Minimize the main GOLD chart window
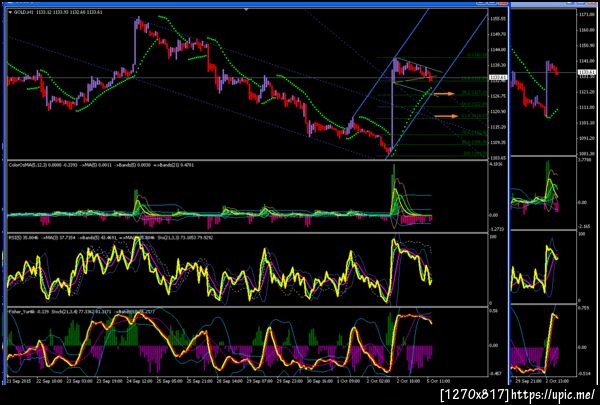The width and height of the screenshot is (600, 405). [x=481, y=3]
